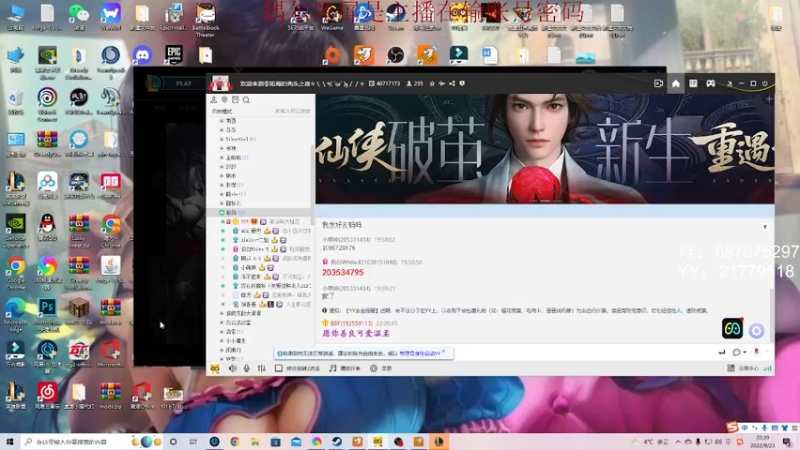Open the LeiShen banner advertisement
The width and height of the screenshot is (800, 450).
545,148
